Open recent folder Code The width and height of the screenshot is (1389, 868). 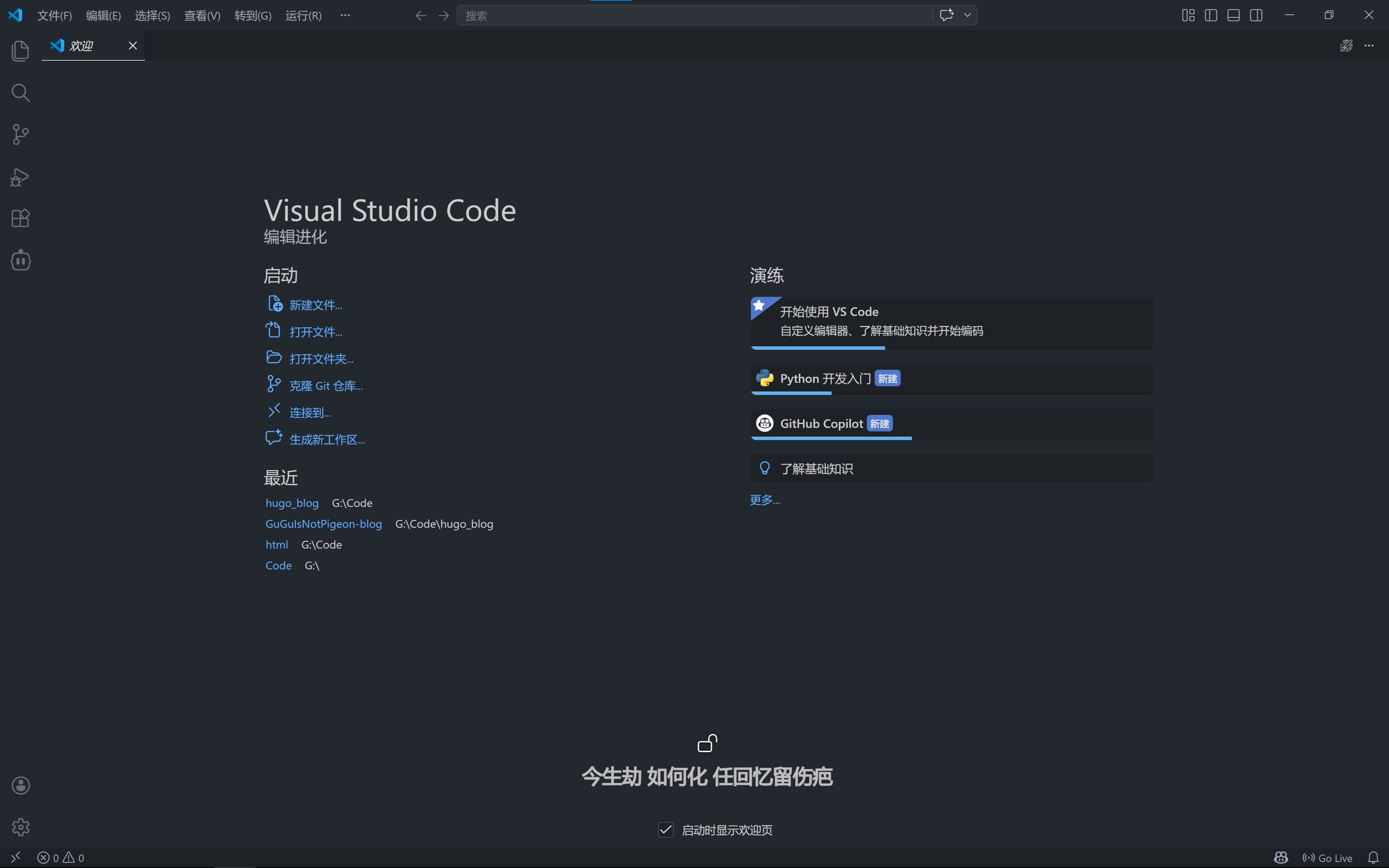tap(278, 566)
